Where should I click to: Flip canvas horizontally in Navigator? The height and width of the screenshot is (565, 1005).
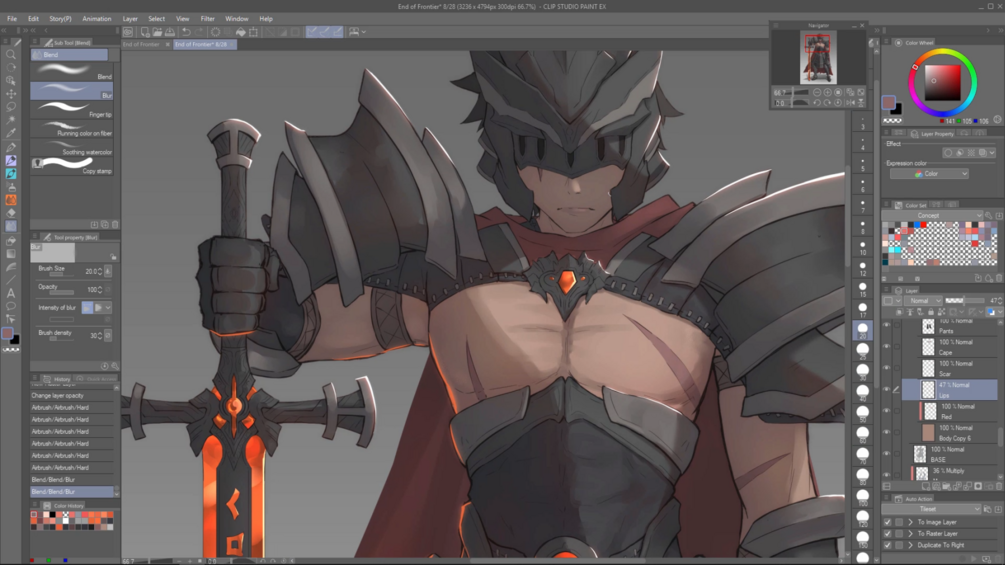coord(850,102)
